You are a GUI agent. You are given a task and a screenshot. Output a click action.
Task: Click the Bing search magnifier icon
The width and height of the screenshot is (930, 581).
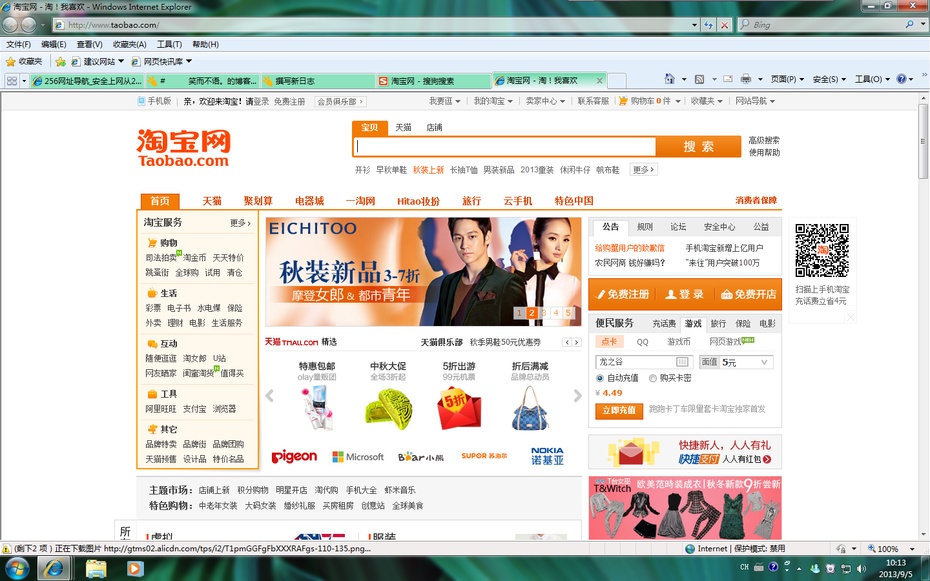click(909, 25)
